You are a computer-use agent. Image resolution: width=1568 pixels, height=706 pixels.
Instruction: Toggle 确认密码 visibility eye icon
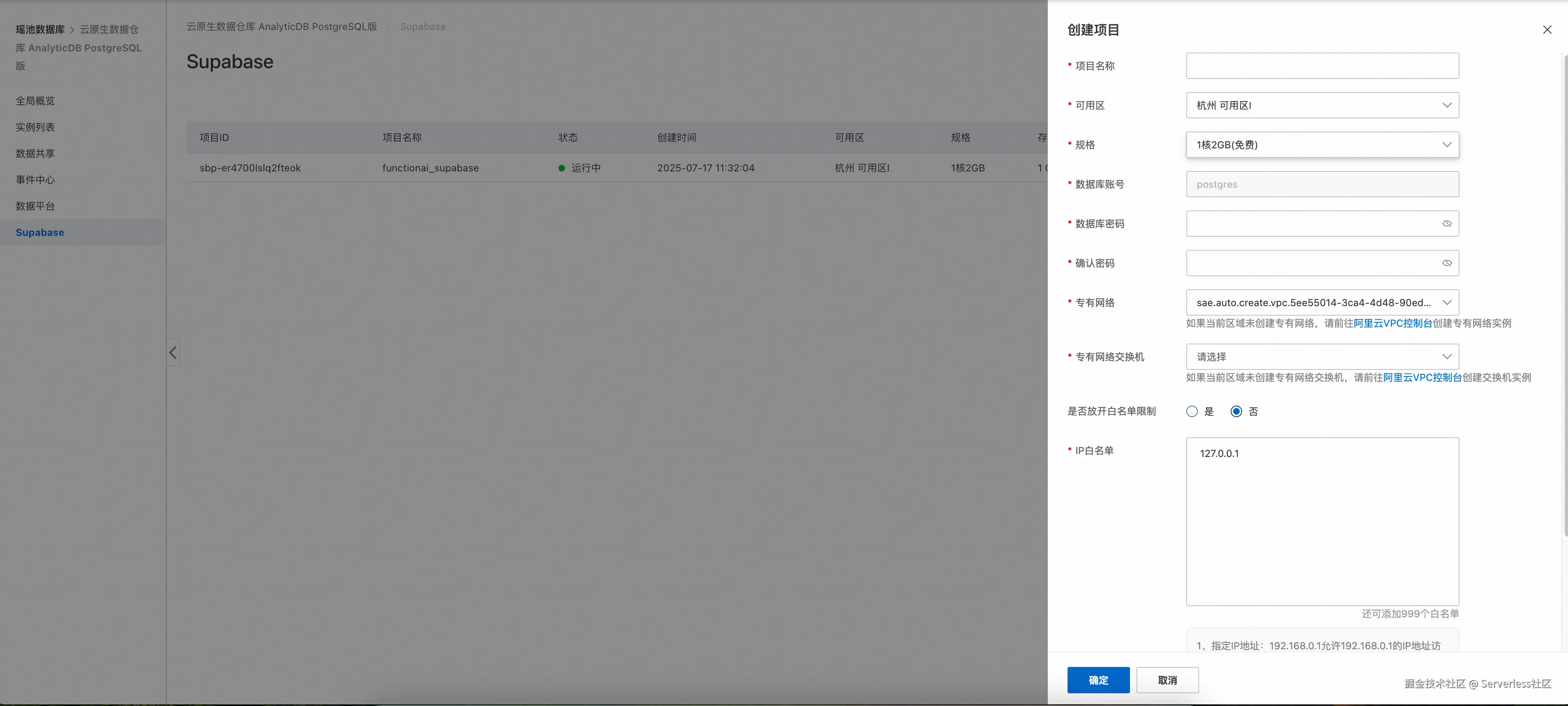tap(1447, 263)
